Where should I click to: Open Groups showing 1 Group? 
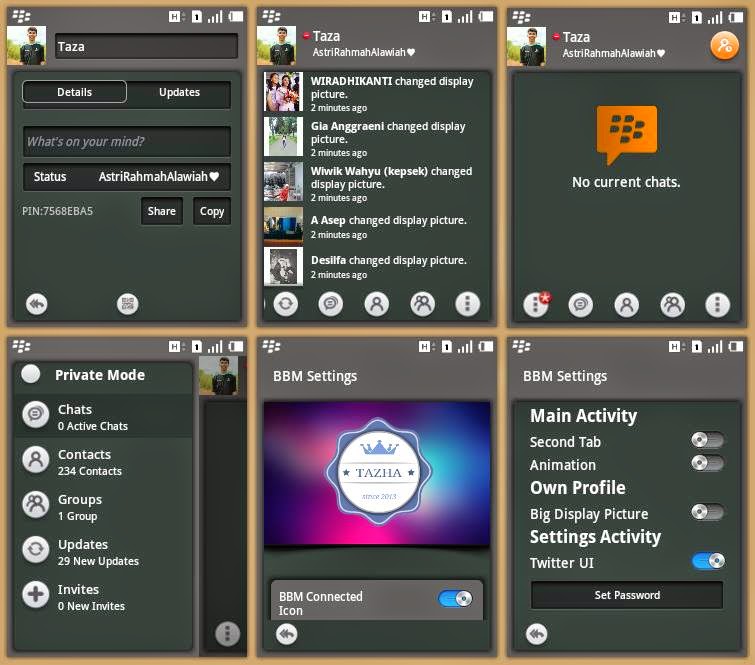tap(104, 507)
